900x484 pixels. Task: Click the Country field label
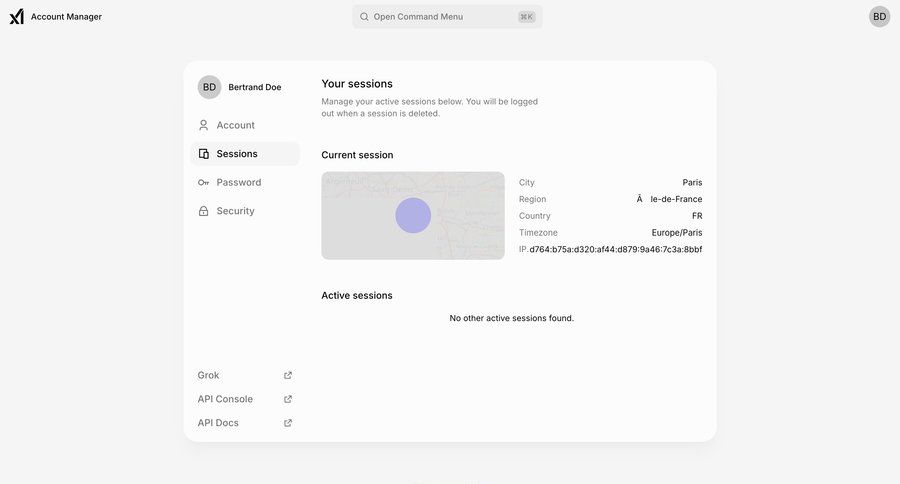[x=534, y=216]
